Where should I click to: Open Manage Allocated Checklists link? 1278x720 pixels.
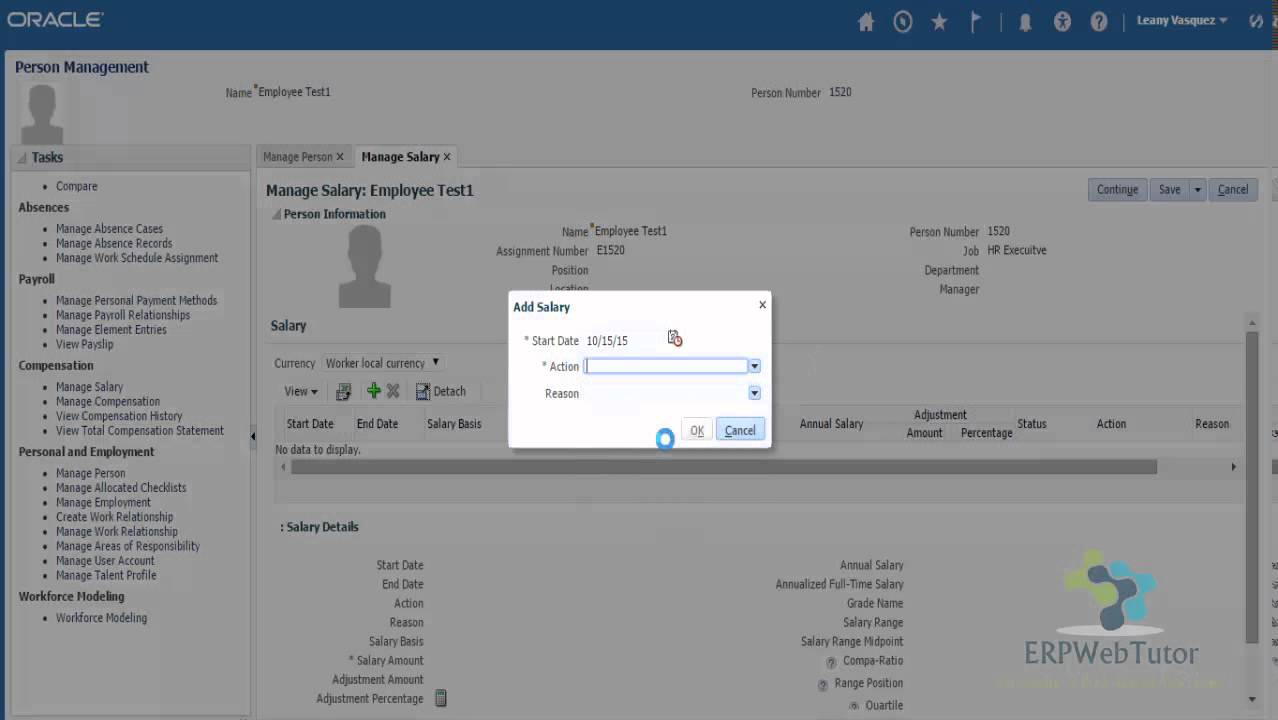(x=121, y=488)
